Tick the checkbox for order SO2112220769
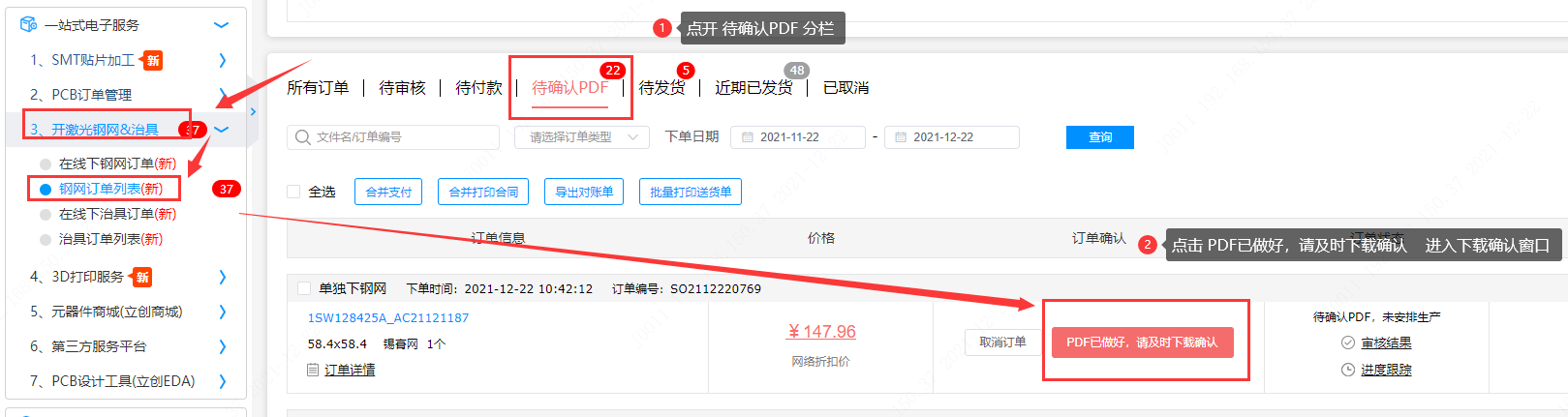This screenshot has width=1568, height=417. pyautogui.click(x=304, y=288)
